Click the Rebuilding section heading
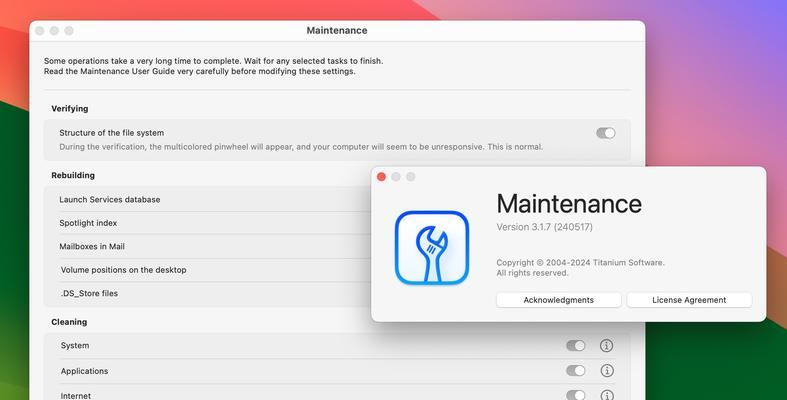The width and height of the screenshot is (787, 400). pos(73,175)
